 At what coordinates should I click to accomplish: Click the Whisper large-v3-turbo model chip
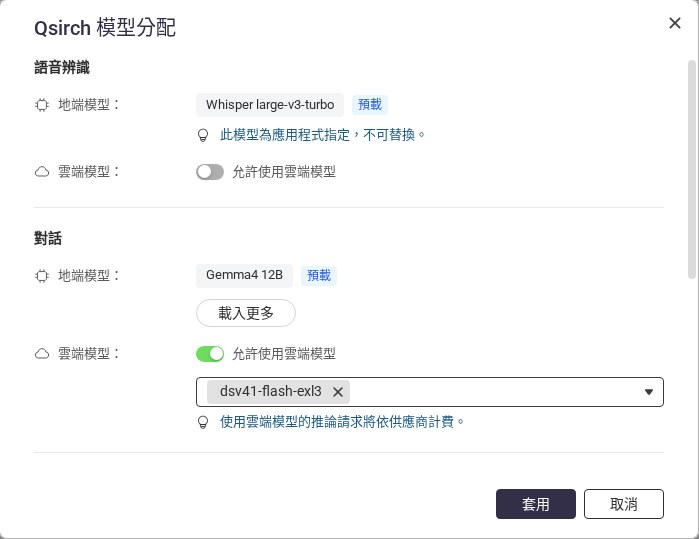[270, 105]
